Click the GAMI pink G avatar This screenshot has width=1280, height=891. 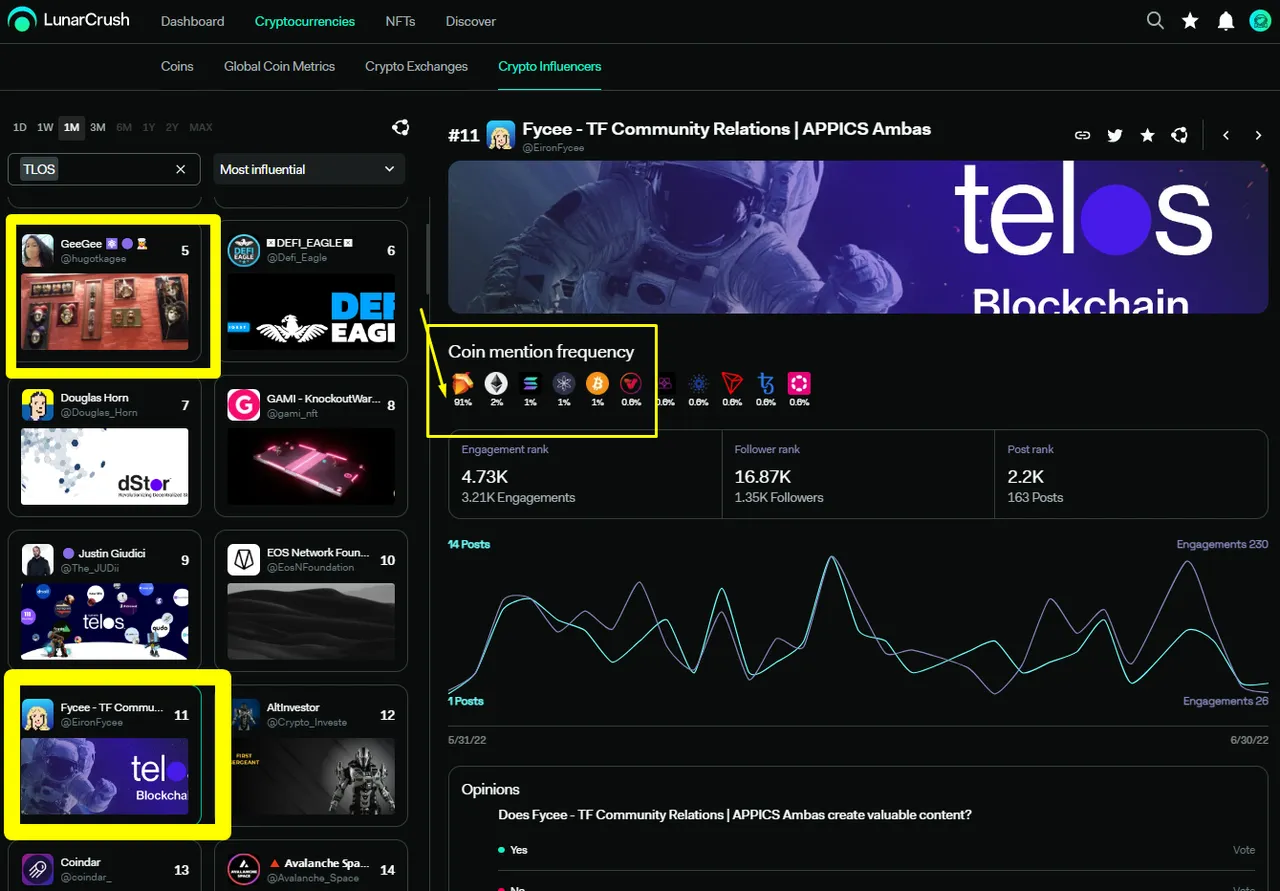pyautogui.click(x=243, y=405)
